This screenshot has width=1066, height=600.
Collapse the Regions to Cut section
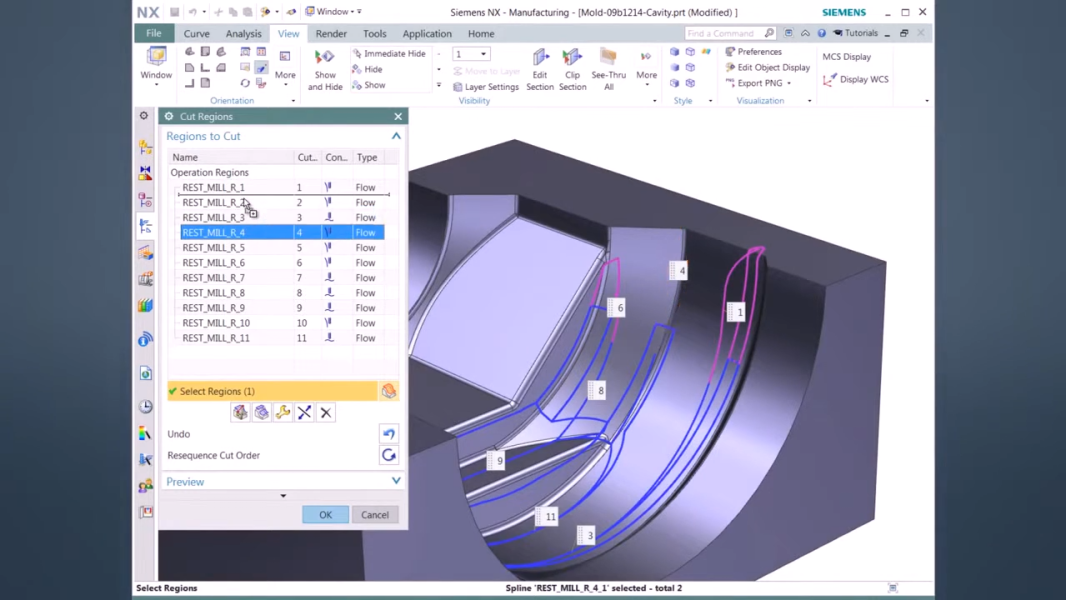(x=396, y=136)
